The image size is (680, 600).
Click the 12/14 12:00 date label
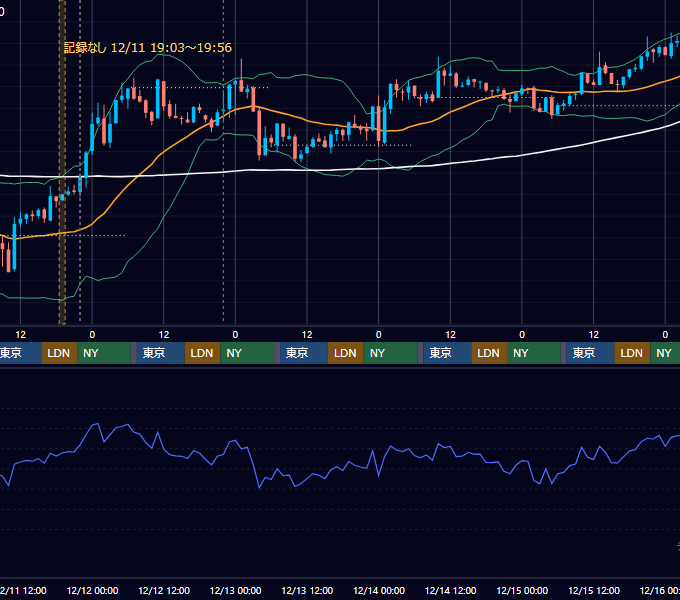(451, 590)
